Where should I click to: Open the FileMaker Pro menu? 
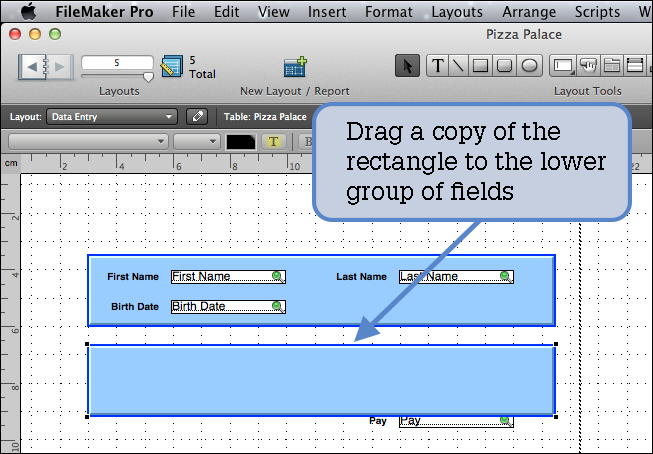click(x=104, y=12)
